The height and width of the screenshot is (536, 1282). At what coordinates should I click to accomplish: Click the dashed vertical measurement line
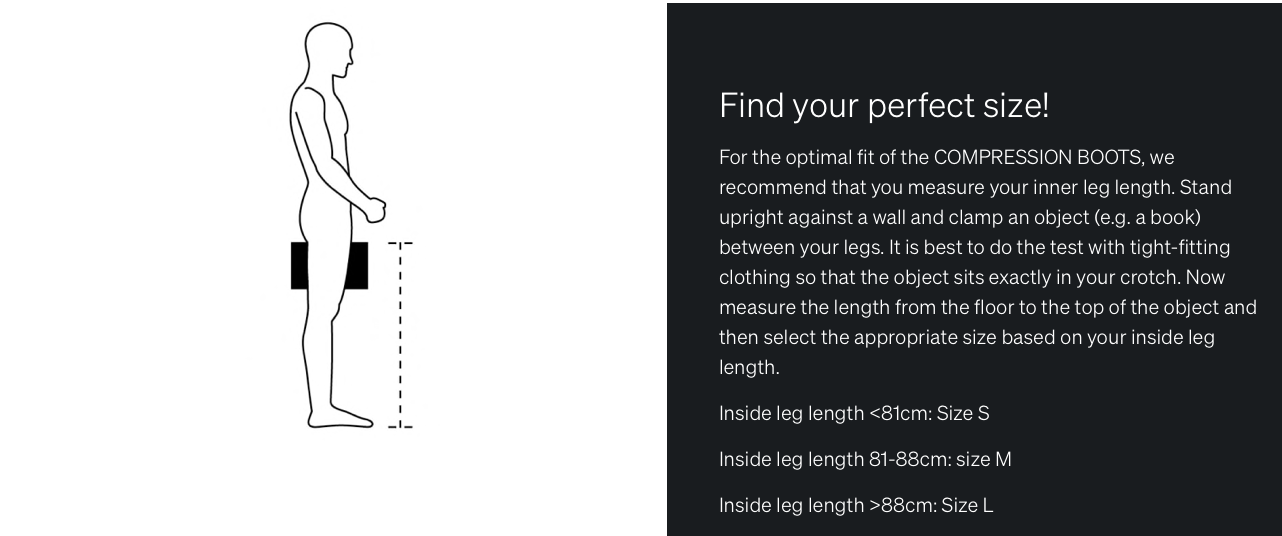point(400,335)
